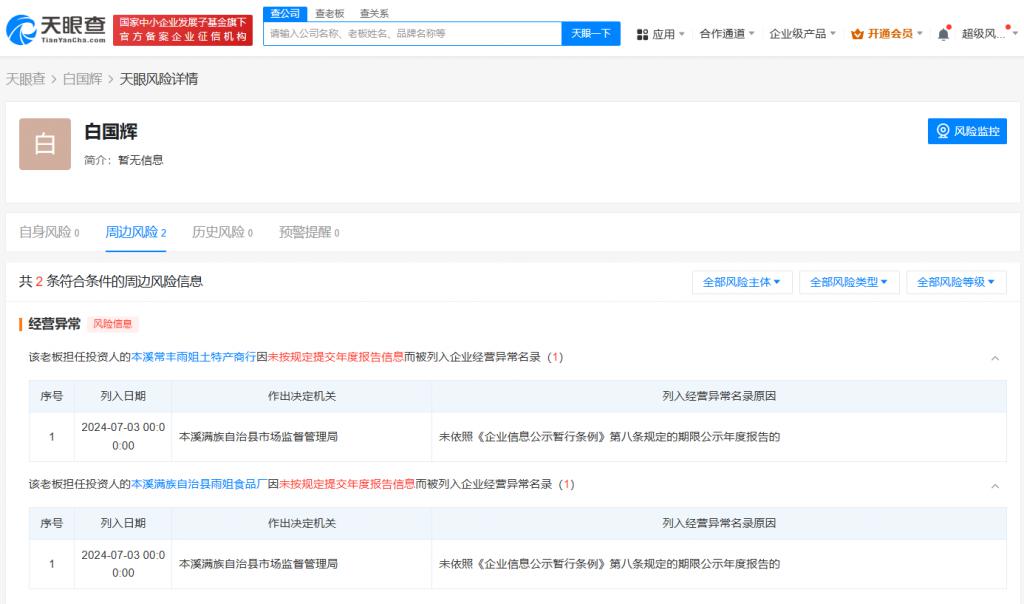Switch to the 历史风险 tab
The image size is (1024, 604).
(x=222, y=232)
